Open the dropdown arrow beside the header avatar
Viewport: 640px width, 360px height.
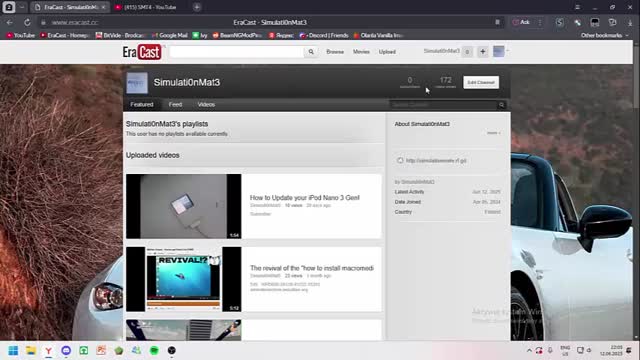pos(508,51)
